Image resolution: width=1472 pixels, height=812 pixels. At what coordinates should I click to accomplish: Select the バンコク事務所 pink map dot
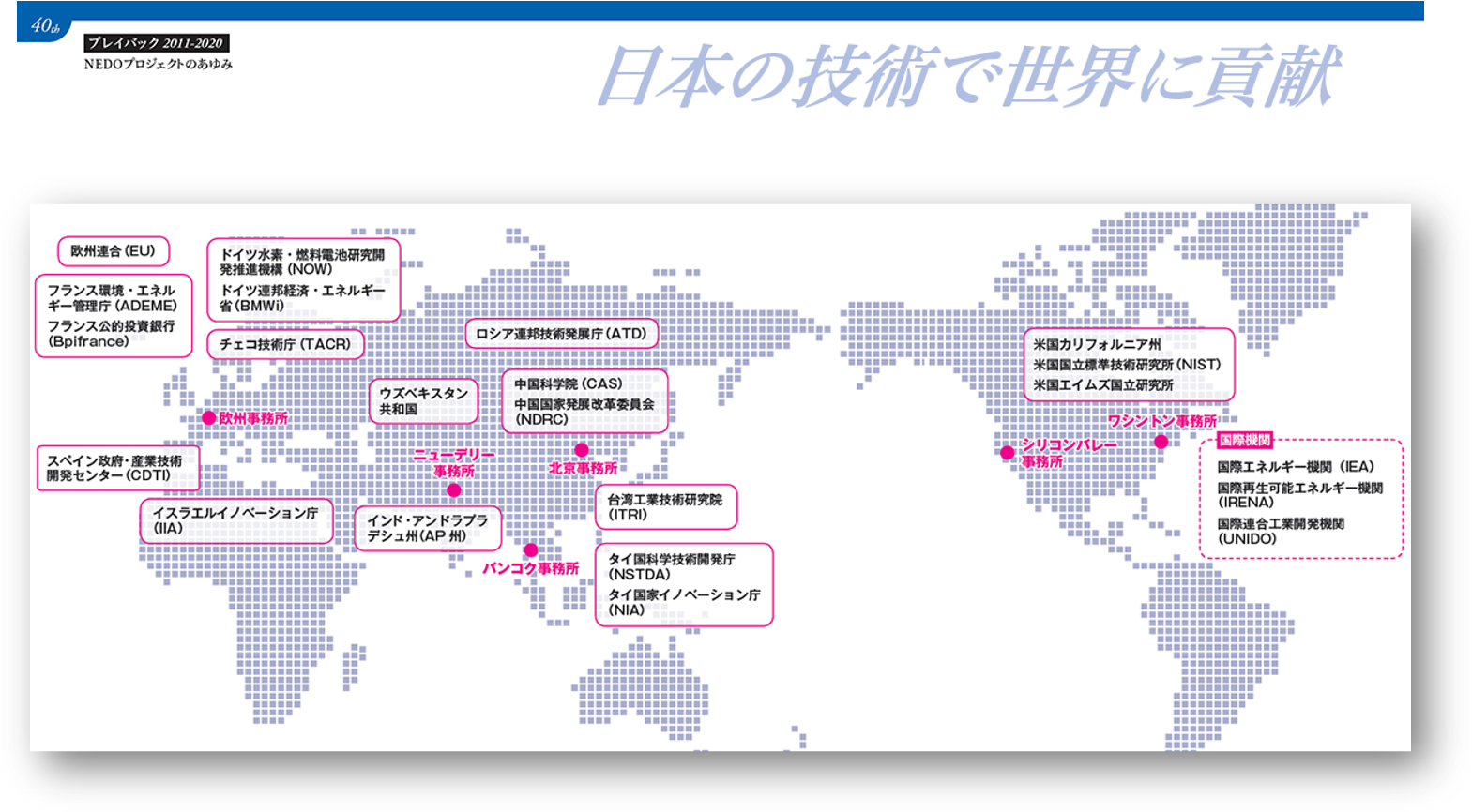[531, 550]
